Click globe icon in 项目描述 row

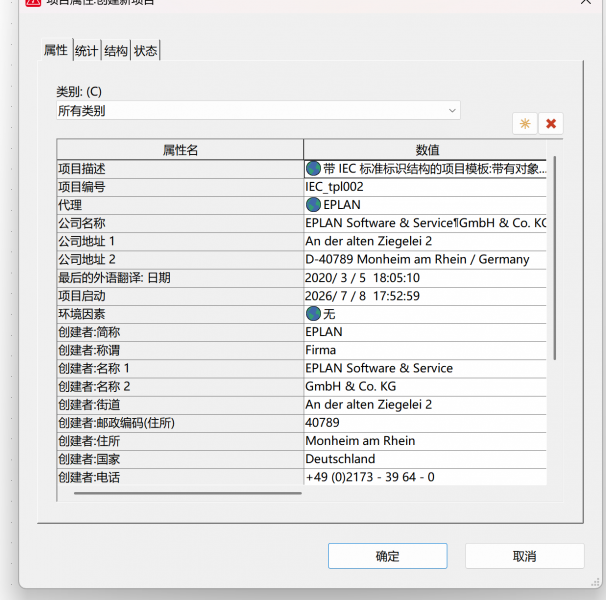pos(313,169)
